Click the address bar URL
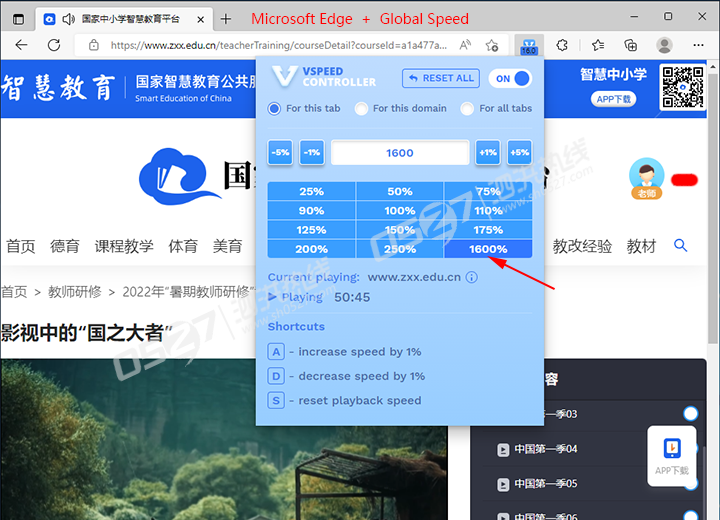 pos(278,45)
